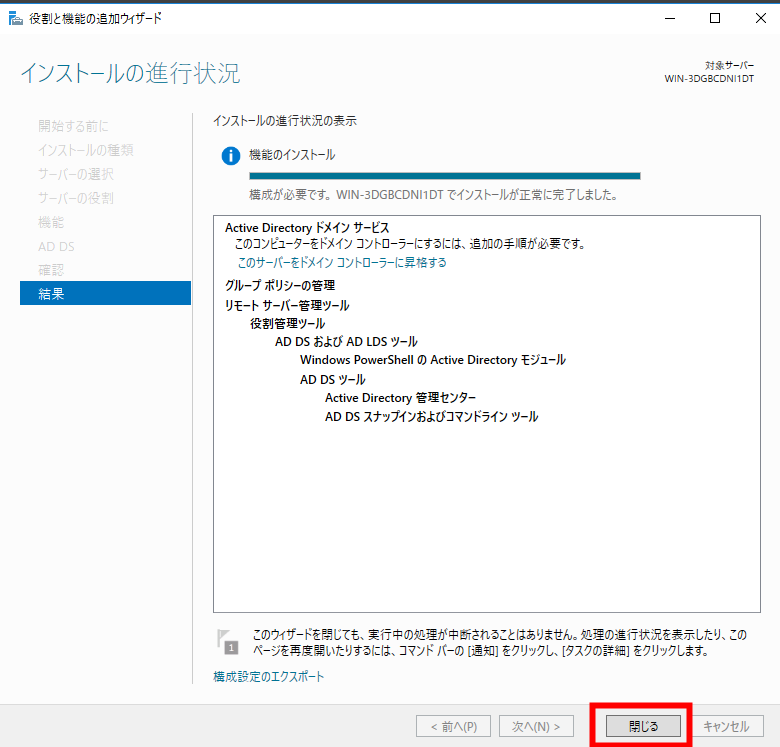Select 機能 step in sidebar

pos(51,222)
